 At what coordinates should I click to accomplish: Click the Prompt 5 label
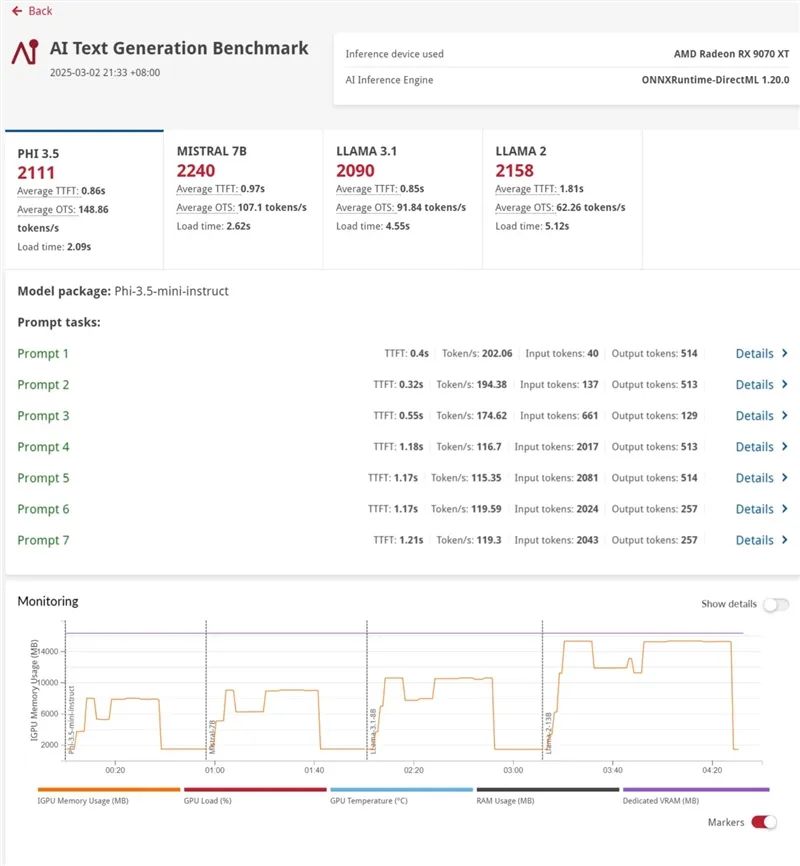[43, 478]
